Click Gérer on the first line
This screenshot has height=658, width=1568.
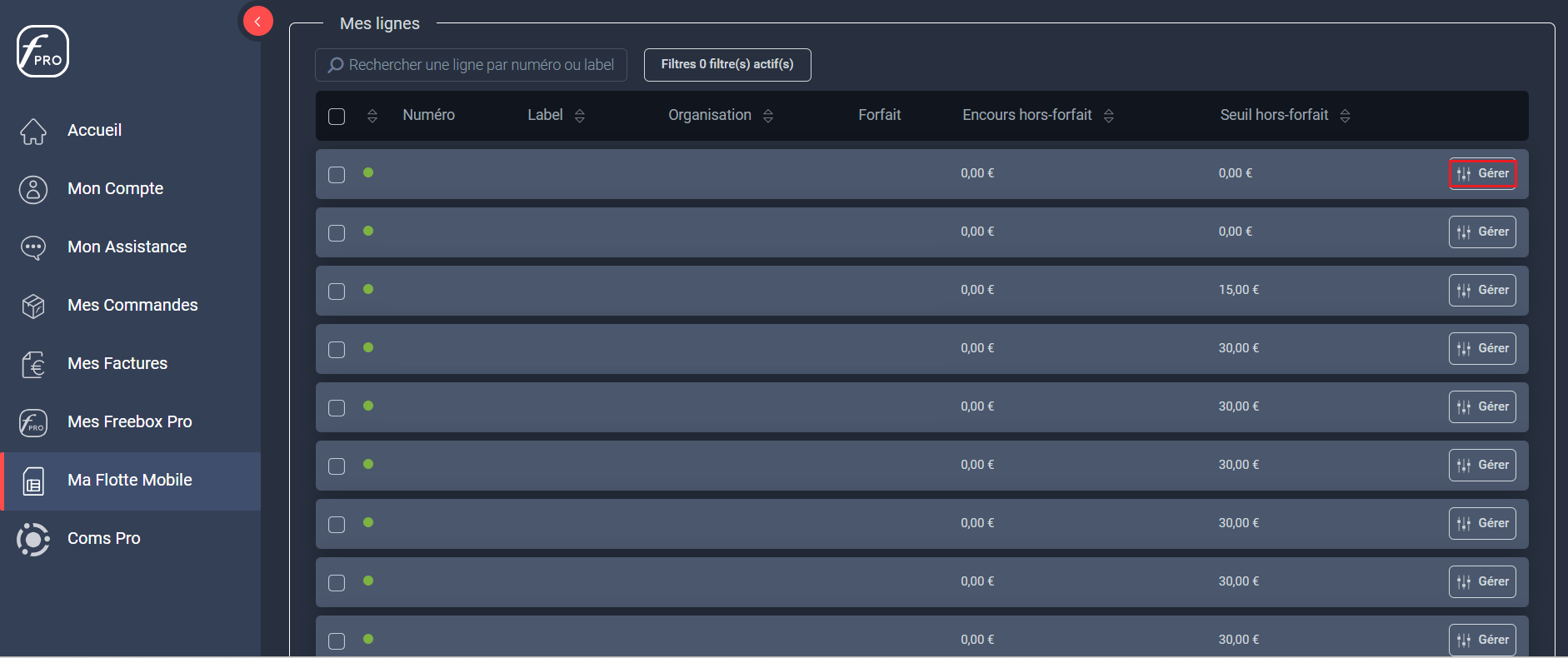1482,173
